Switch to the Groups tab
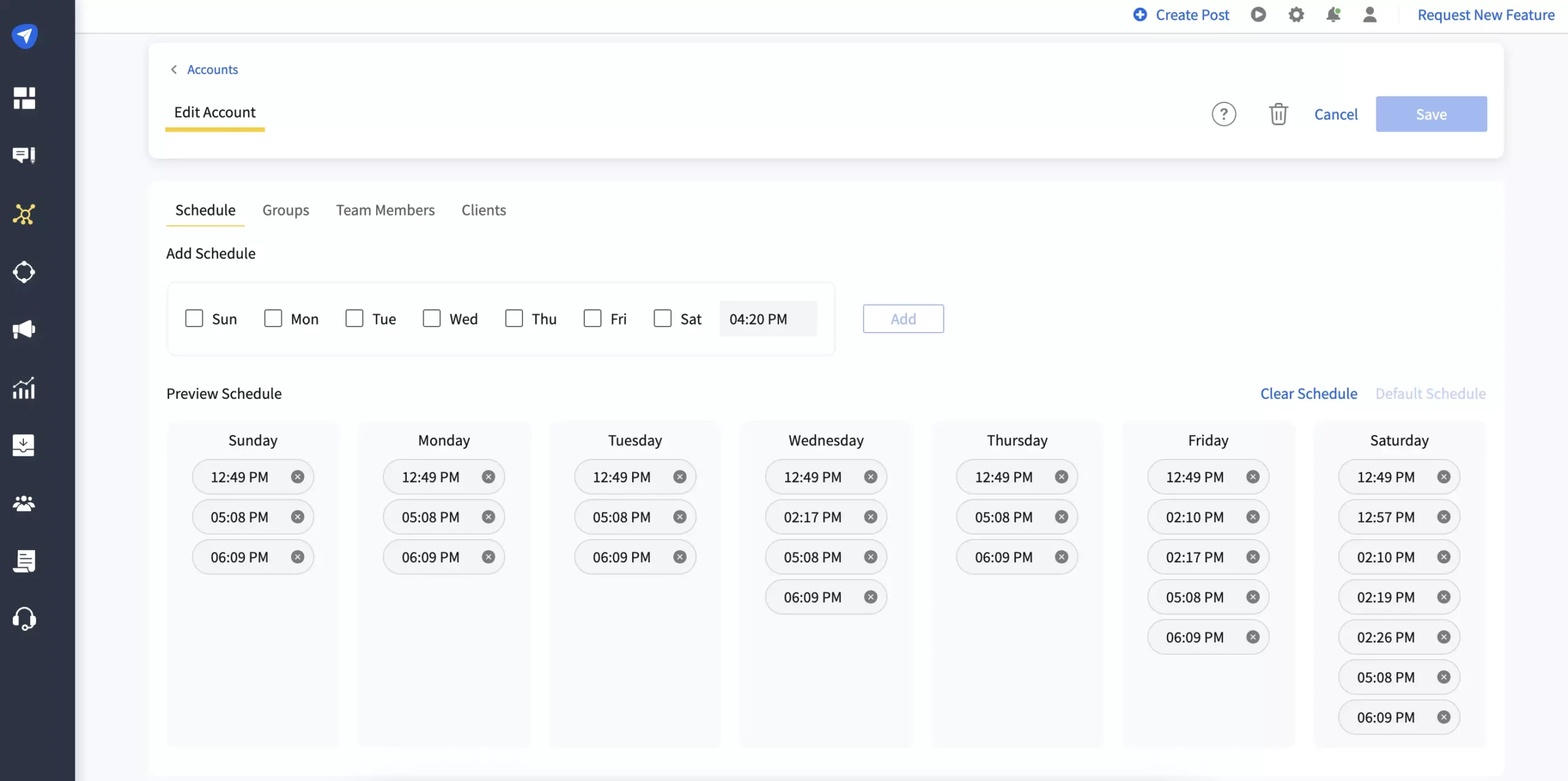The width and height of the screenshot is (1568, 781). (x=285, y=211)
